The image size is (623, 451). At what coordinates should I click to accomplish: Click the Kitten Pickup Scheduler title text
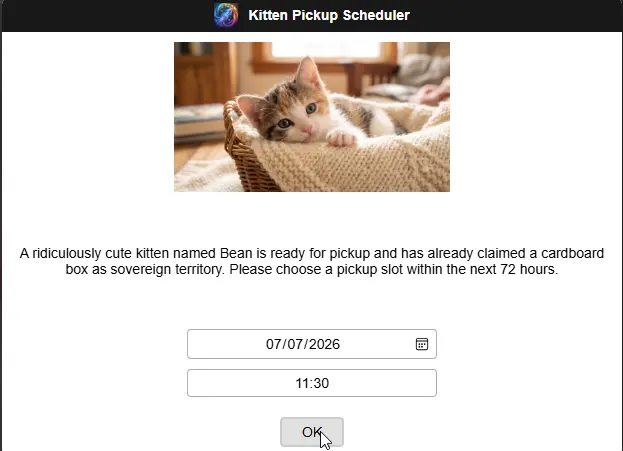coord(329,15)
